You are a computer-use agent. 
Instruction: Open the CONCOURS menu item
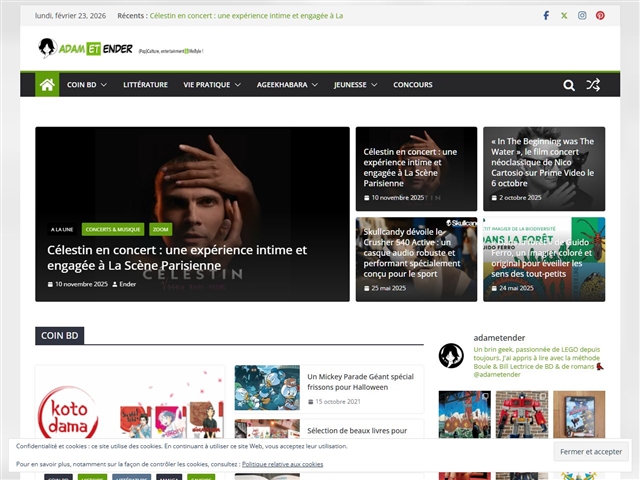pos(413,85)
